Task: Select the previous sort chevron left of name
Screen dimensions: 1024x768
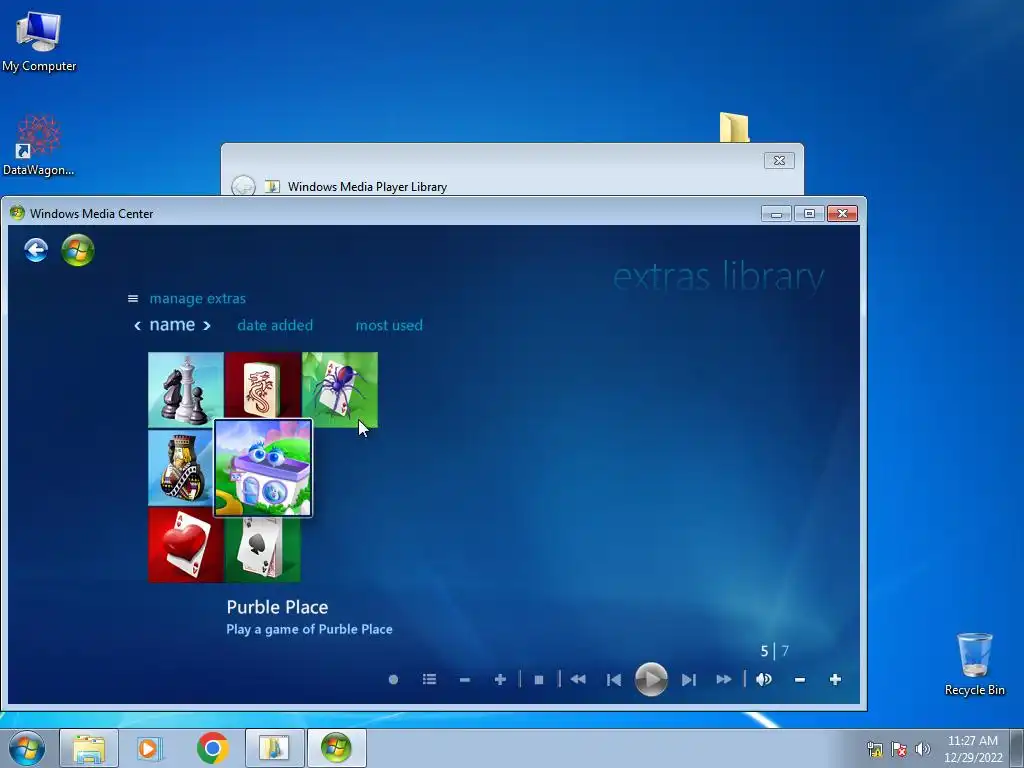Action: click(x=137, y=325)
